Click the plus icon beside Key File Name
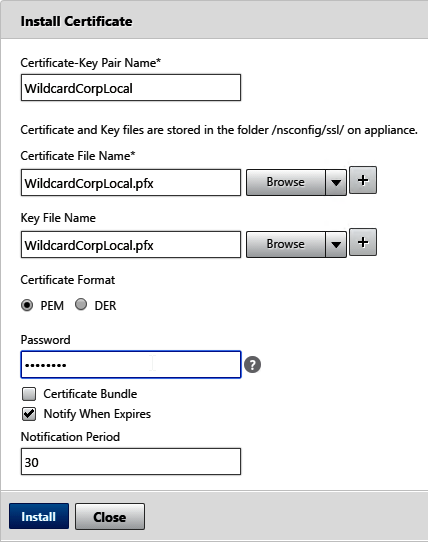 pos(363,242)
